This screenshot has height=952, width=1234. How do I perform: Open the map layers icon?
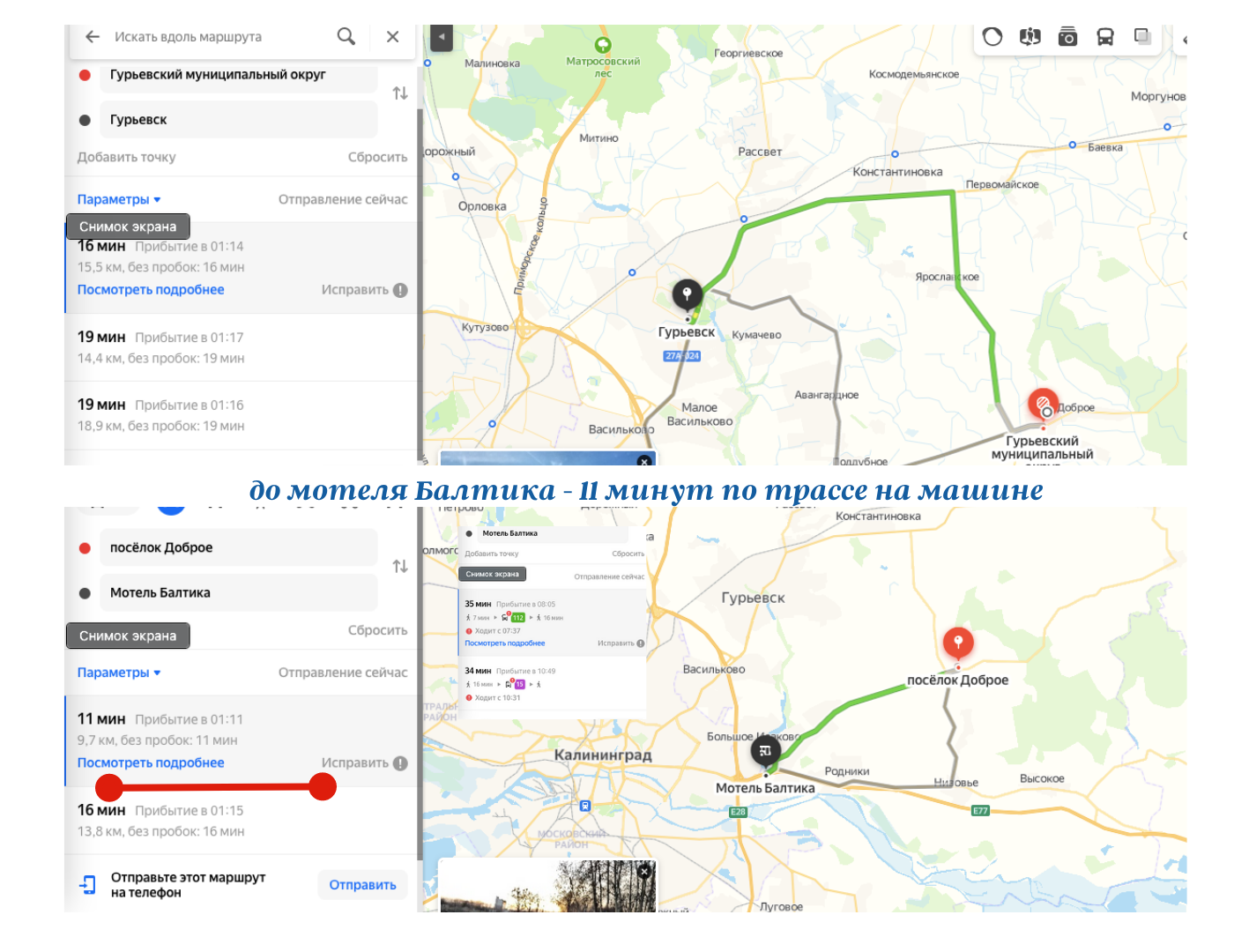click(1142, 36)
